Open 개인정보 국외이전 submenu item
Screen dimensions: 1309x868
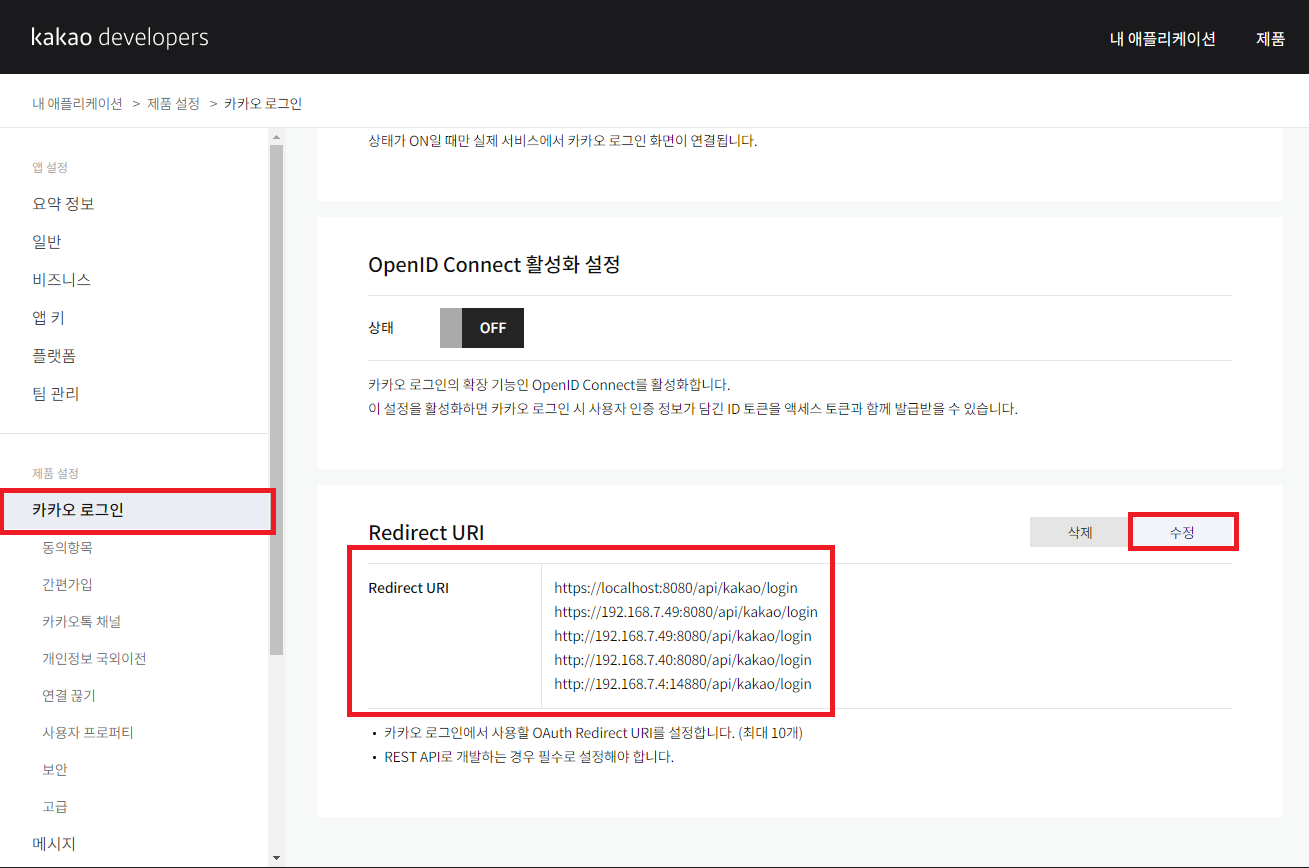[94, 659]
